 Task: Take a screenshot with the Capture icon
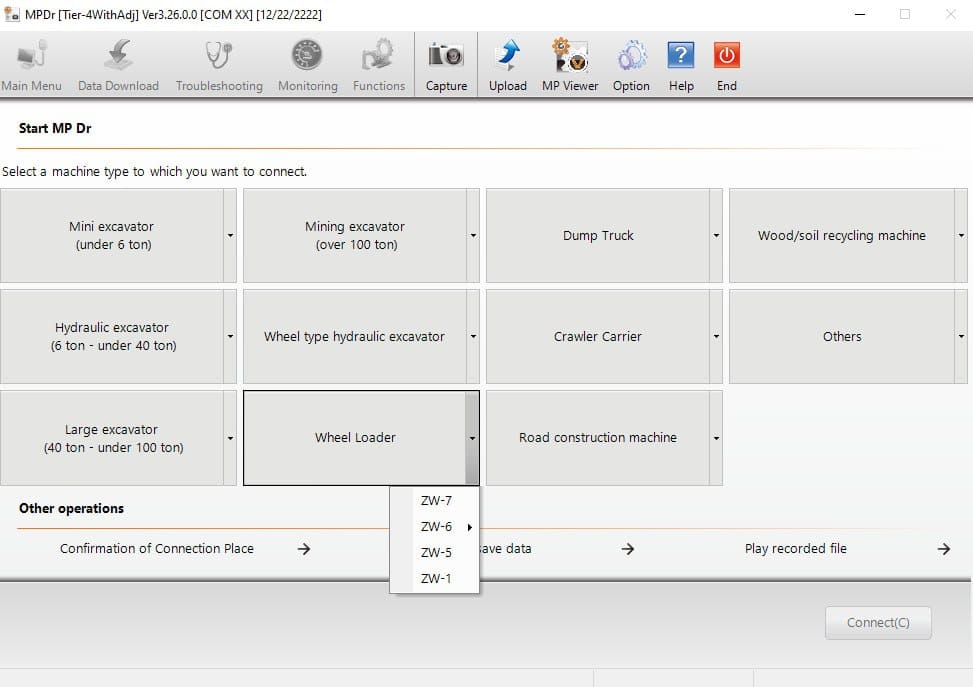[x=446, y=63]
